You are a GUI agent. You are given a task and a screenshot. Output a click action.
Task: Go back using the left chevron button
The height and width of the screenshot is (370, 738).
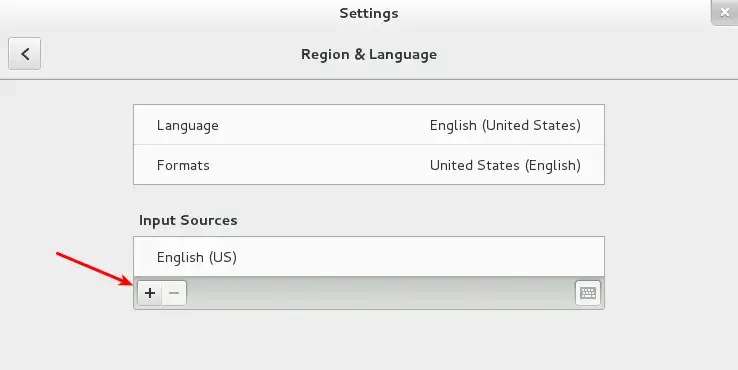pyautogui.click(x=24, y=54)
